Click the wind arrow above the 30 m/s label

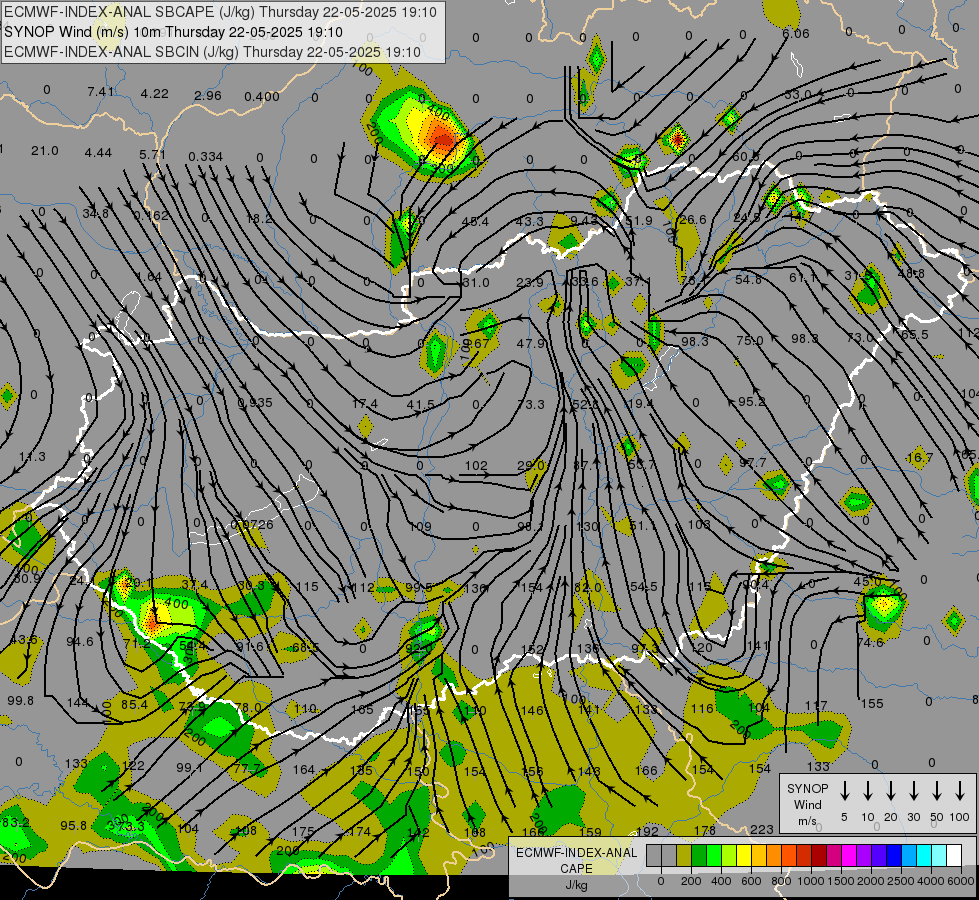coord(913,791)
